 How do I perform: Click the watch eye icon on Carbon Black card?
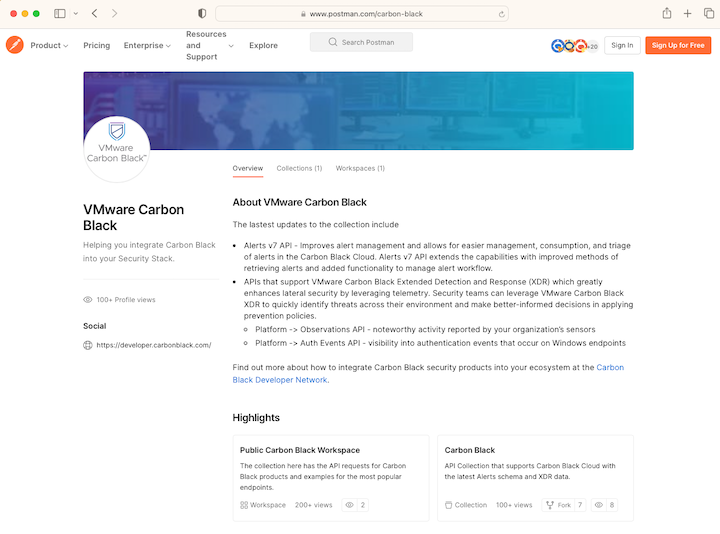[599, 505]
